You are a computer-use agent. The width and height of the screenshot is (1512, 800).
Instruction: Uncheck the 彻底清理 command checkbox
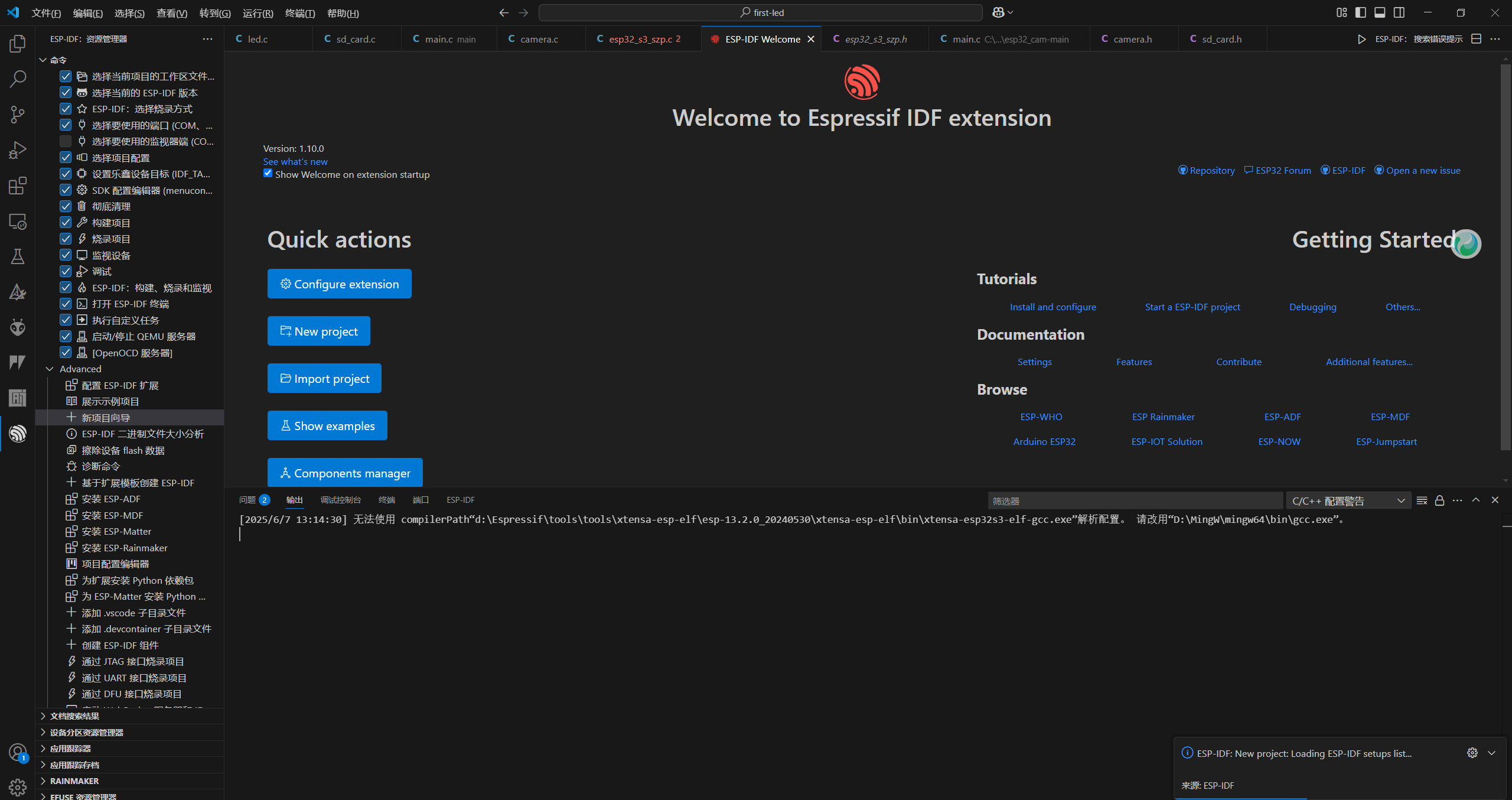click(66, 206)
